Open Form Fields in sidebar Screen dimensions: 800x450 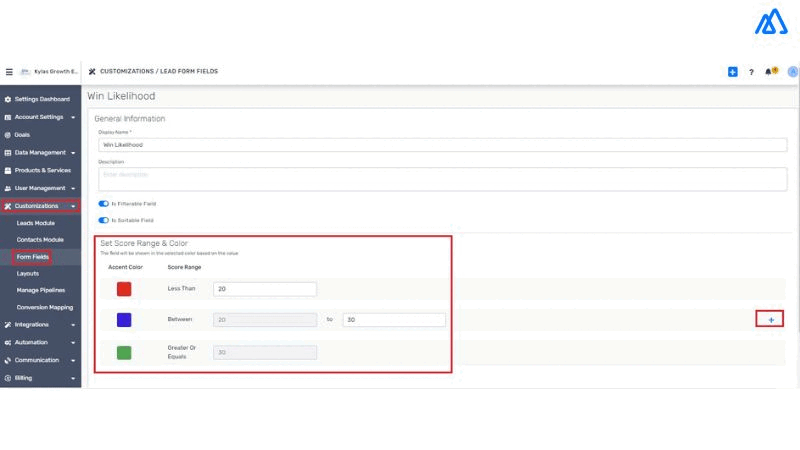pyautogui.click(x=33, y=257)
